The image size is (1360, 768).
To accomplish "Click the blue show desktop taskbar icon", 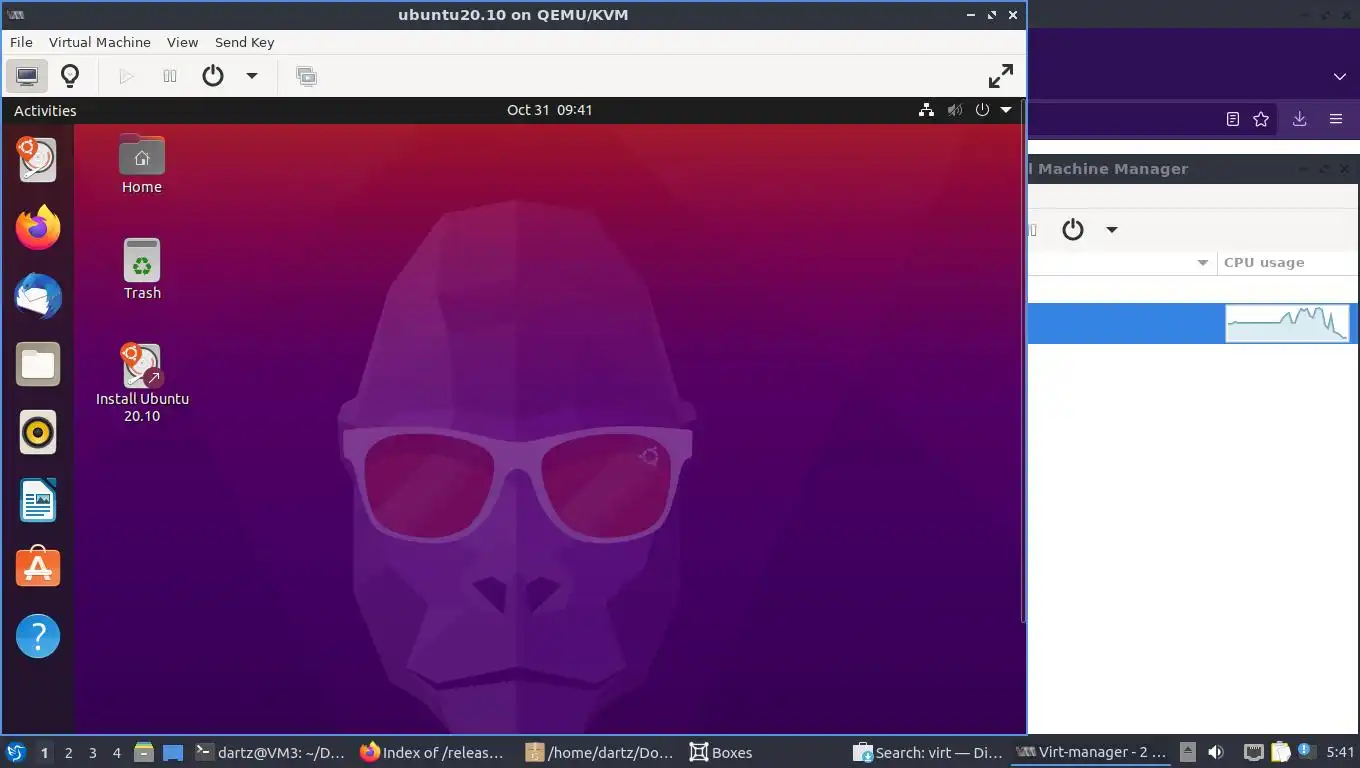I will click(x=172, y=752).
